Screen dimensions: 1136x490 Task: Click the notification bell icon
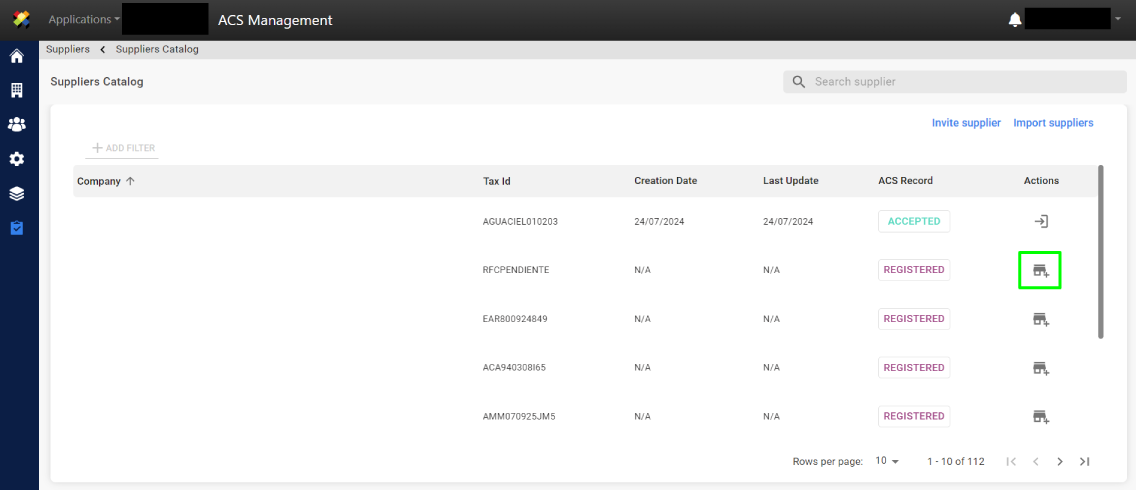tap(1015, 20)
